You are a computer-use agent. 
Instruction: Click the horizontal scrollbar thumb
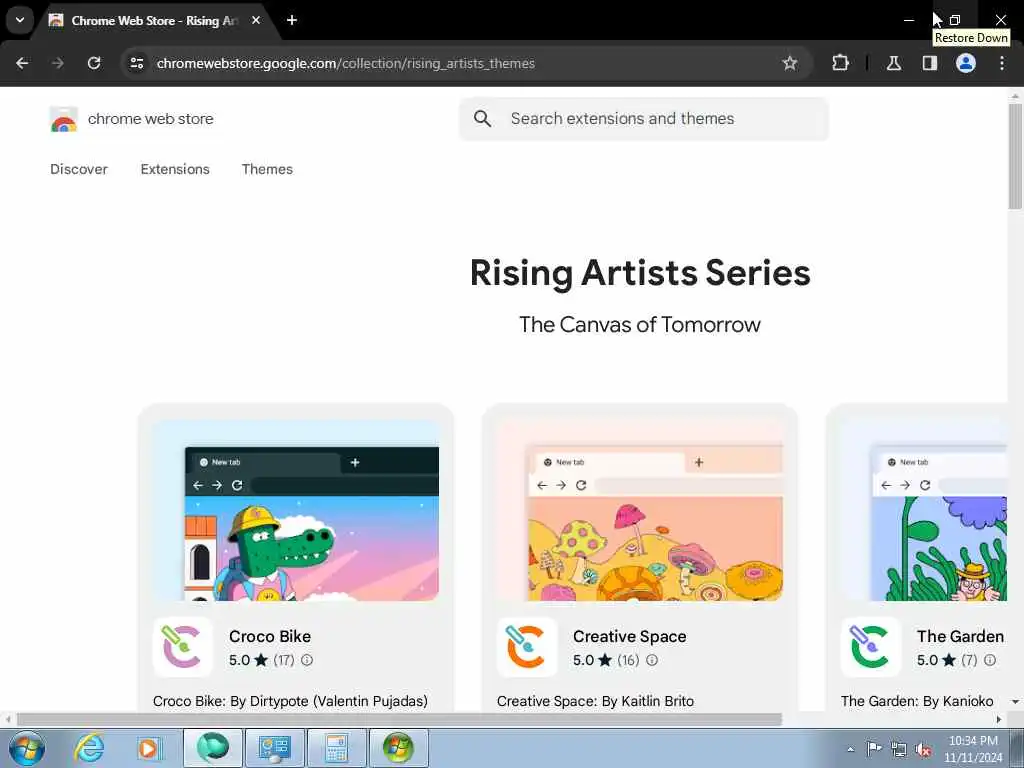(399, 720)
